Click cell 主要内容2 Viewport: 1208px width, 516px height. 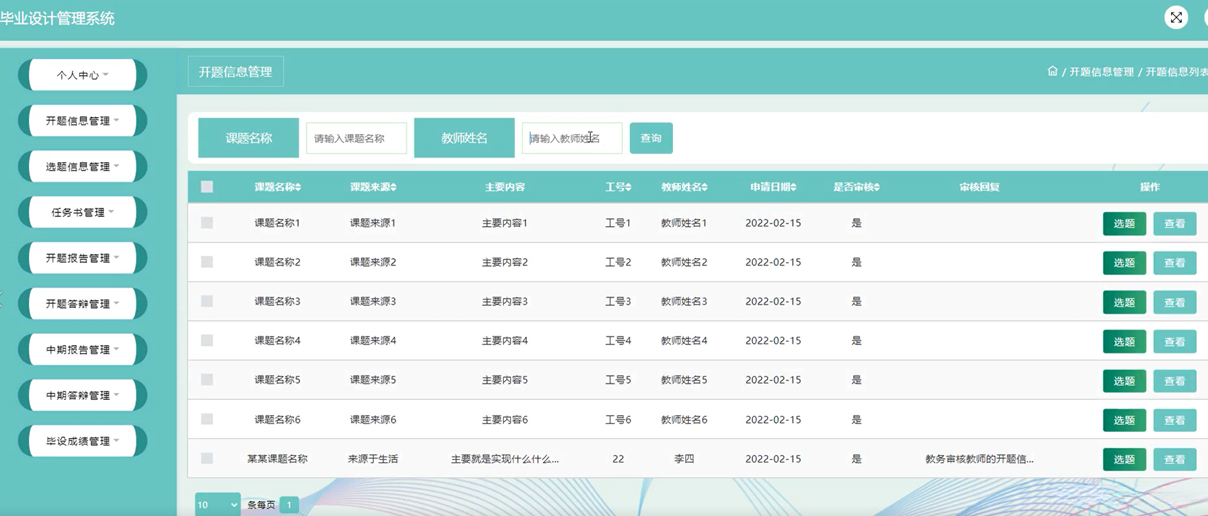coord(505,262)
